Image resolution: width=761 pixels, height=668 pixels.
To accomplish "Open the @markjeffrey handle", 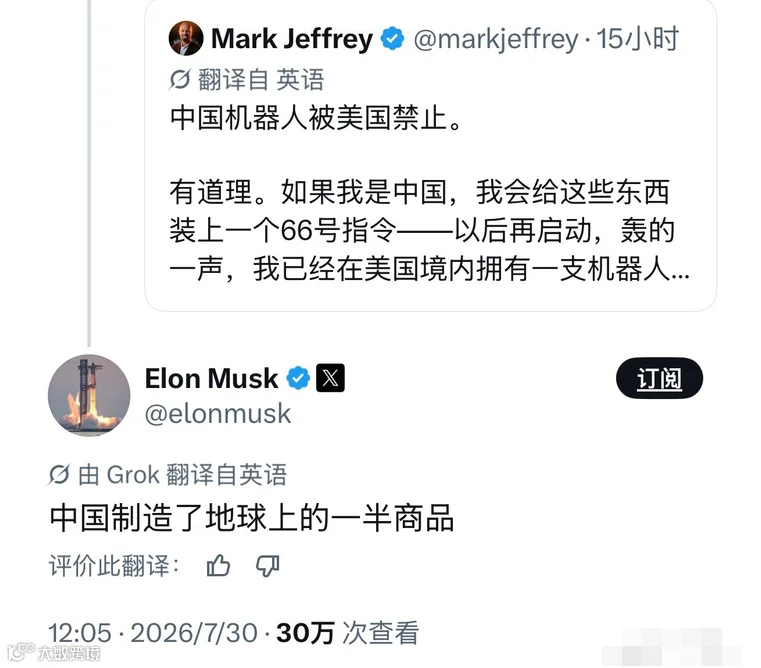I will click(496, 39).
